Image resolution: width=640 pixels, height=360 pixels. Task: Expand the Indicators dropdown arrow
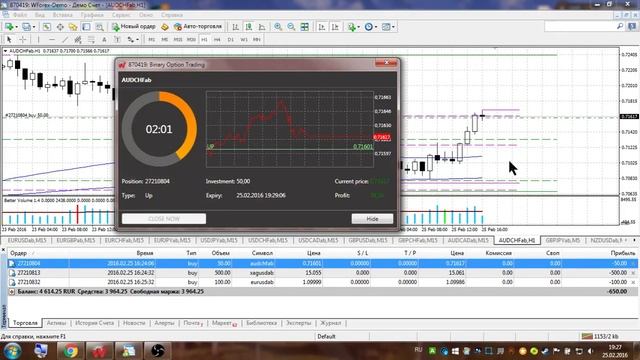click(x=358, y=27)
